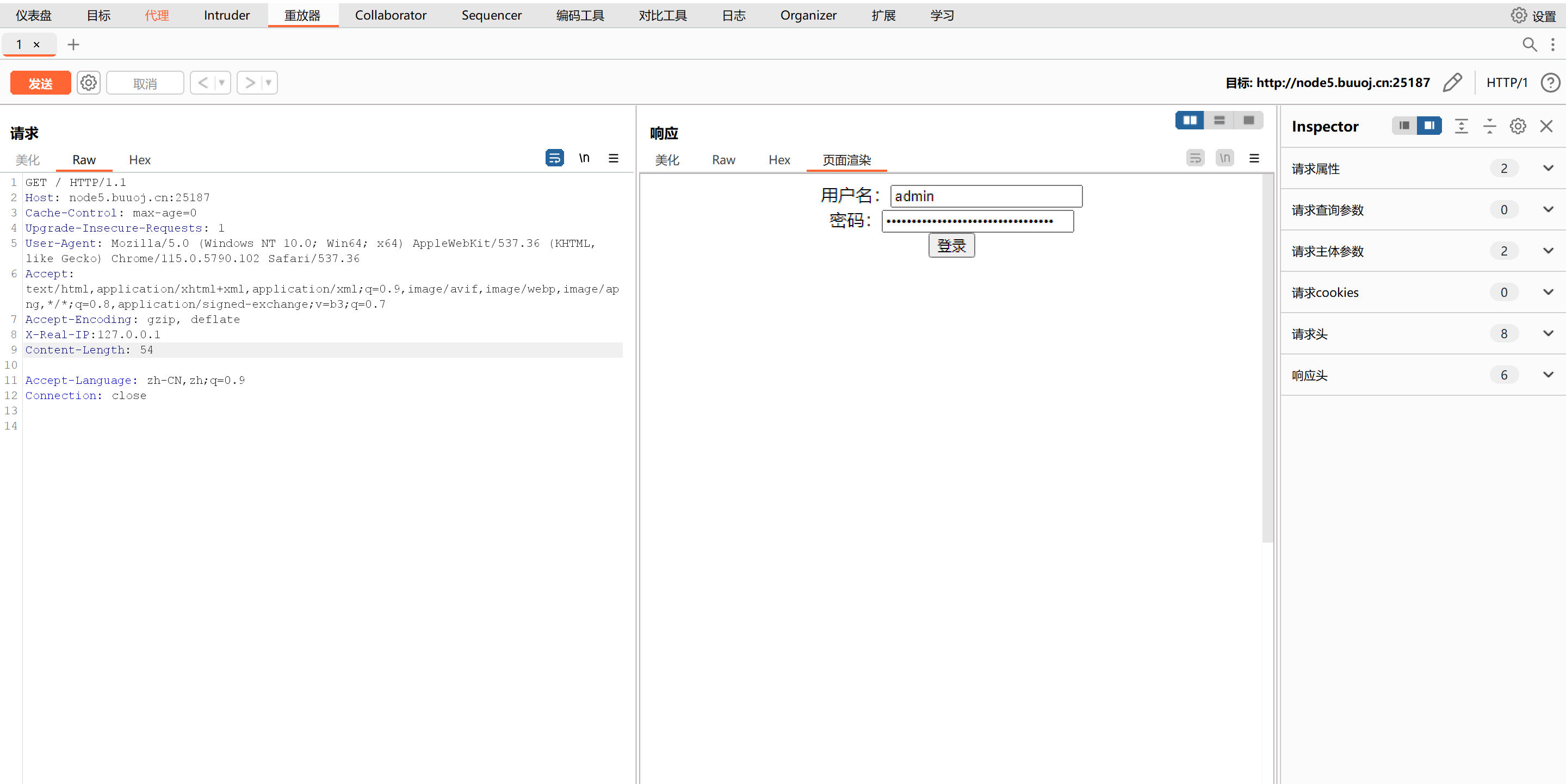Switch to the Intruder tab
Image resolution: width=1566 pixels, height=784 pixels.
click(226, 15)
